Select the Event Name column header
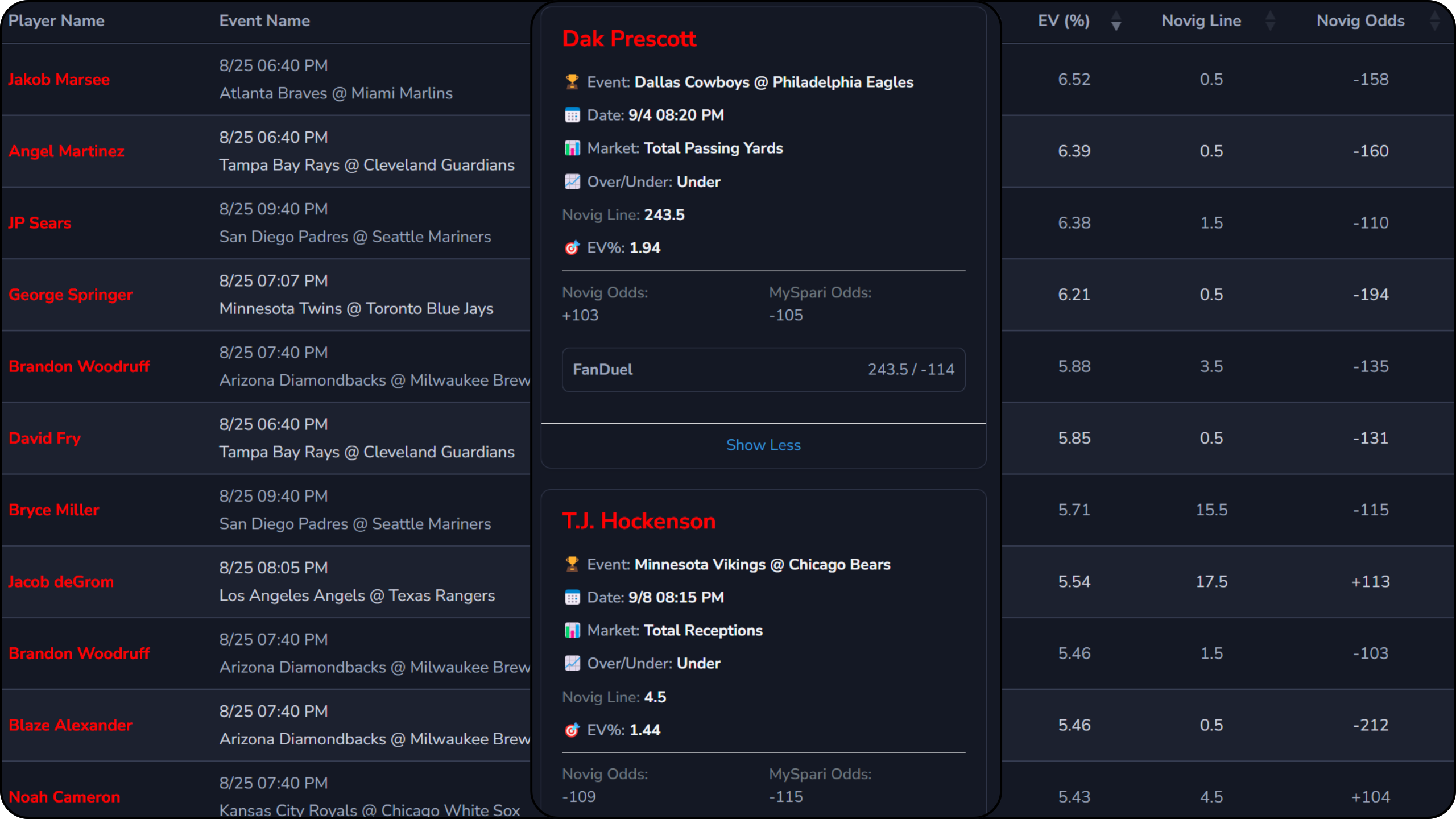1456x819 pixels. [x=264, y=20]
